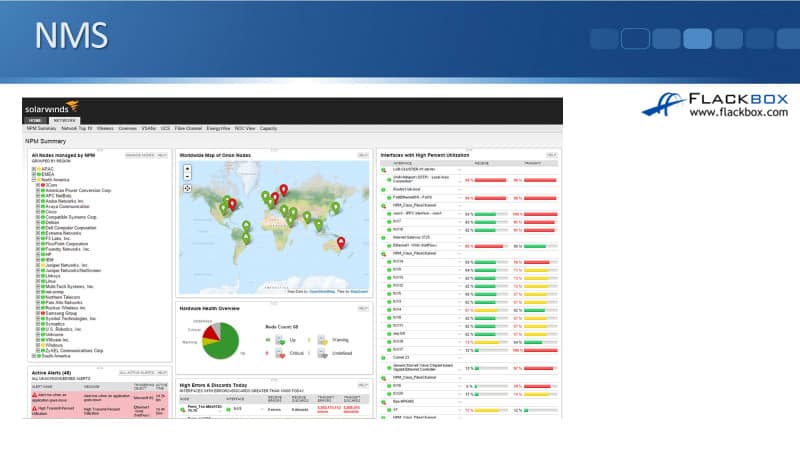Expand the South America tree node
The height and width of the screenshot is (450, 800).
click(35, 357)
